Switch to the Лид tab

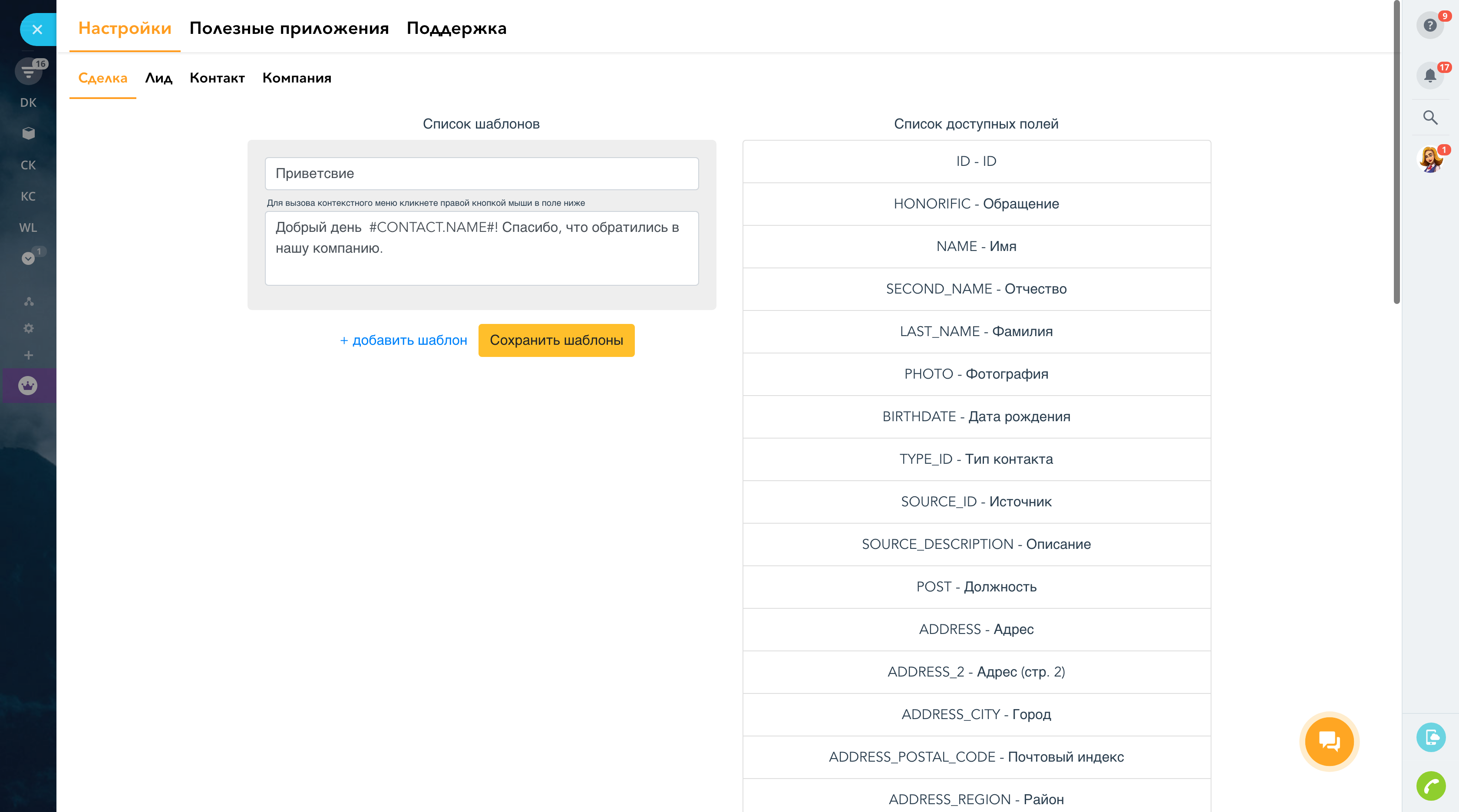[158, 78]
